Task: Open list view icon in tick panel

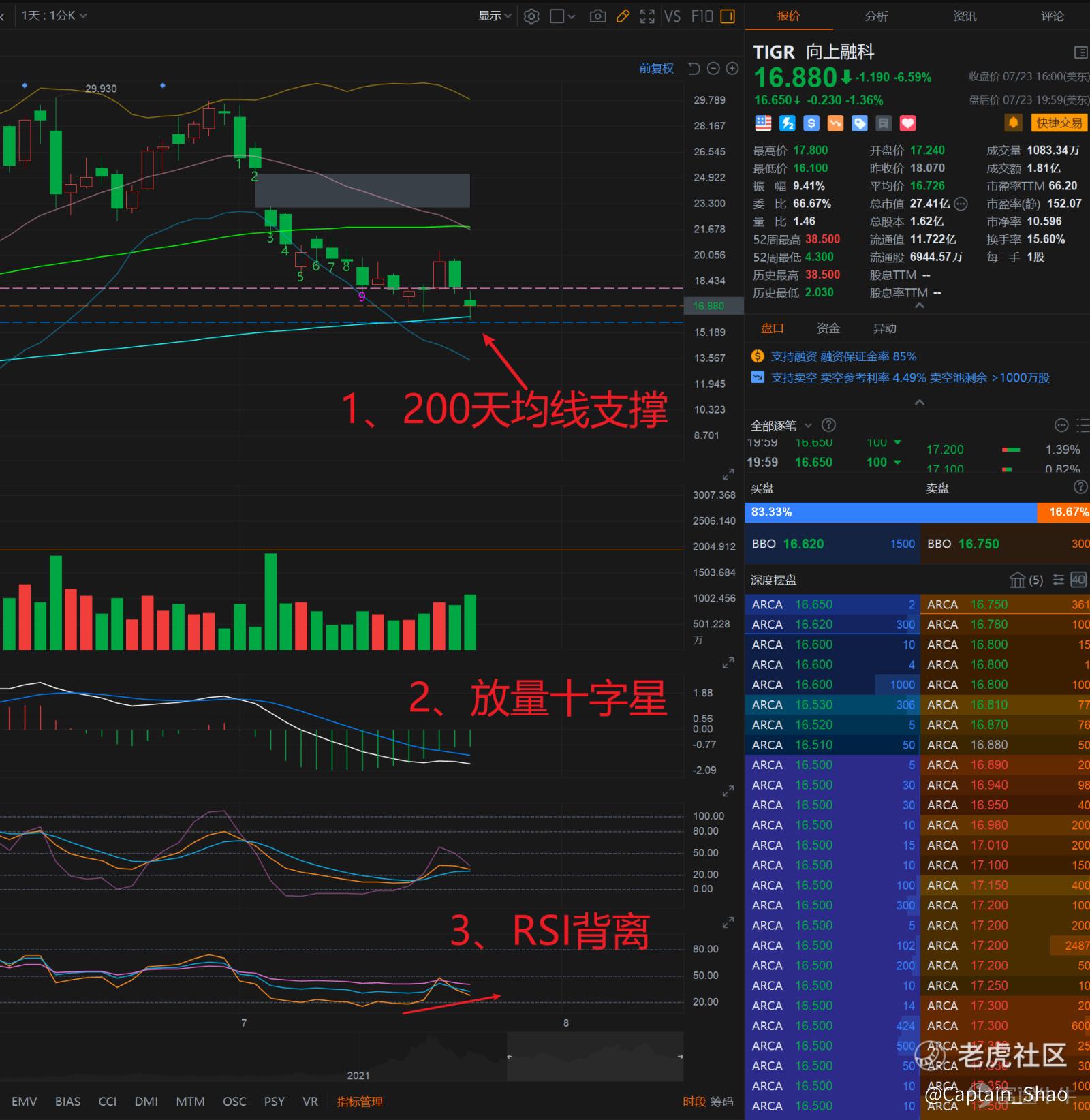Action: tap(1083, 426)
